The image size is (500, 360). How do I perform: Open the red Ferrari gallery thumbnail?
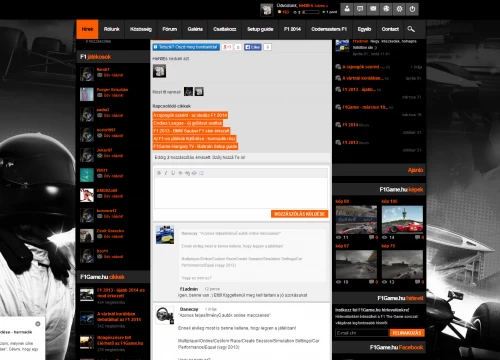(x=402, y=219)
